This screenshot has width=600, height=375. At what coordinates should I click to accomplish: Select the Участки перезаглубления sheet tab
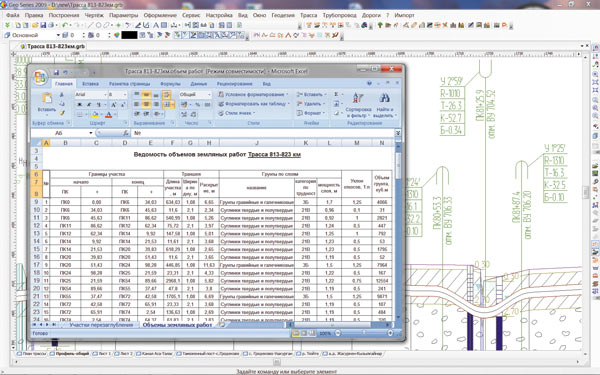[x=101, y=325]
